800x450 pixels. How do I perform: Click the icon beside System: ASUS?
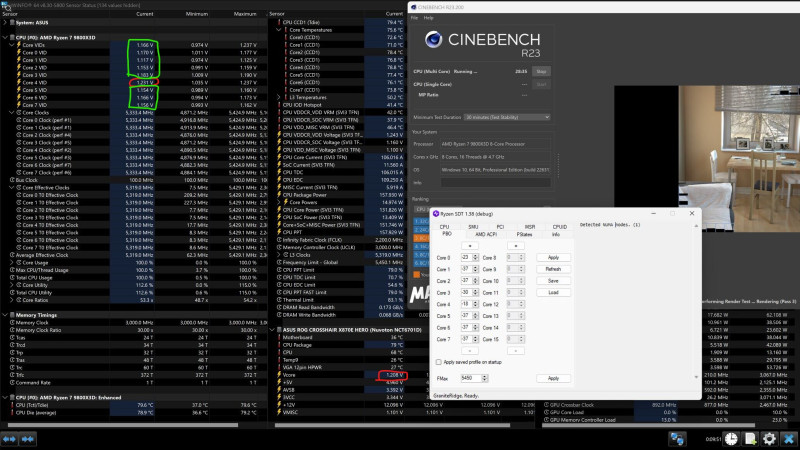[12, 22]
